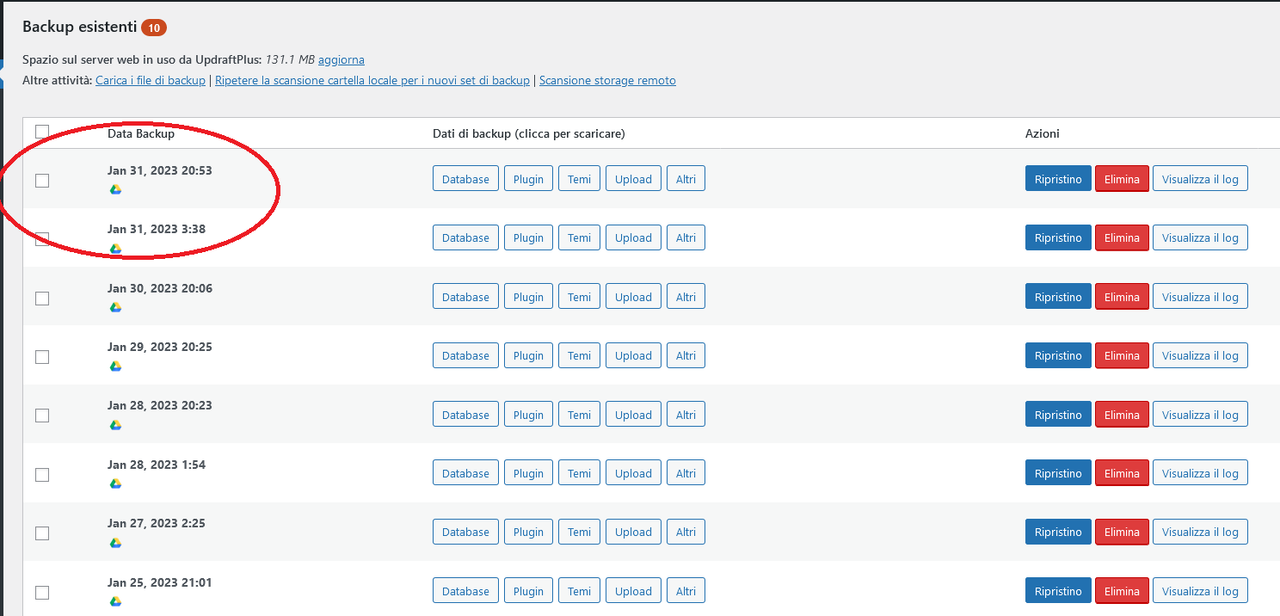View the log for Jan 31 20:53 backup

tap(1200, 179)
